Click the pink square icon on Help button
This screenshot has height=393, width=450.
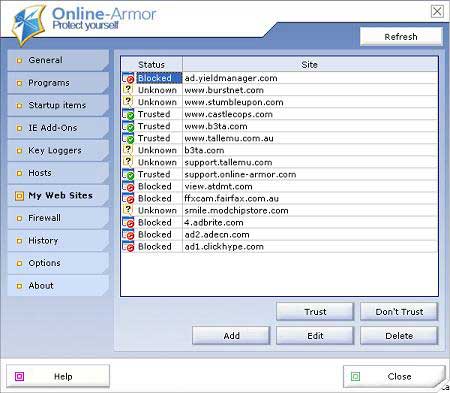click(20, 376)
